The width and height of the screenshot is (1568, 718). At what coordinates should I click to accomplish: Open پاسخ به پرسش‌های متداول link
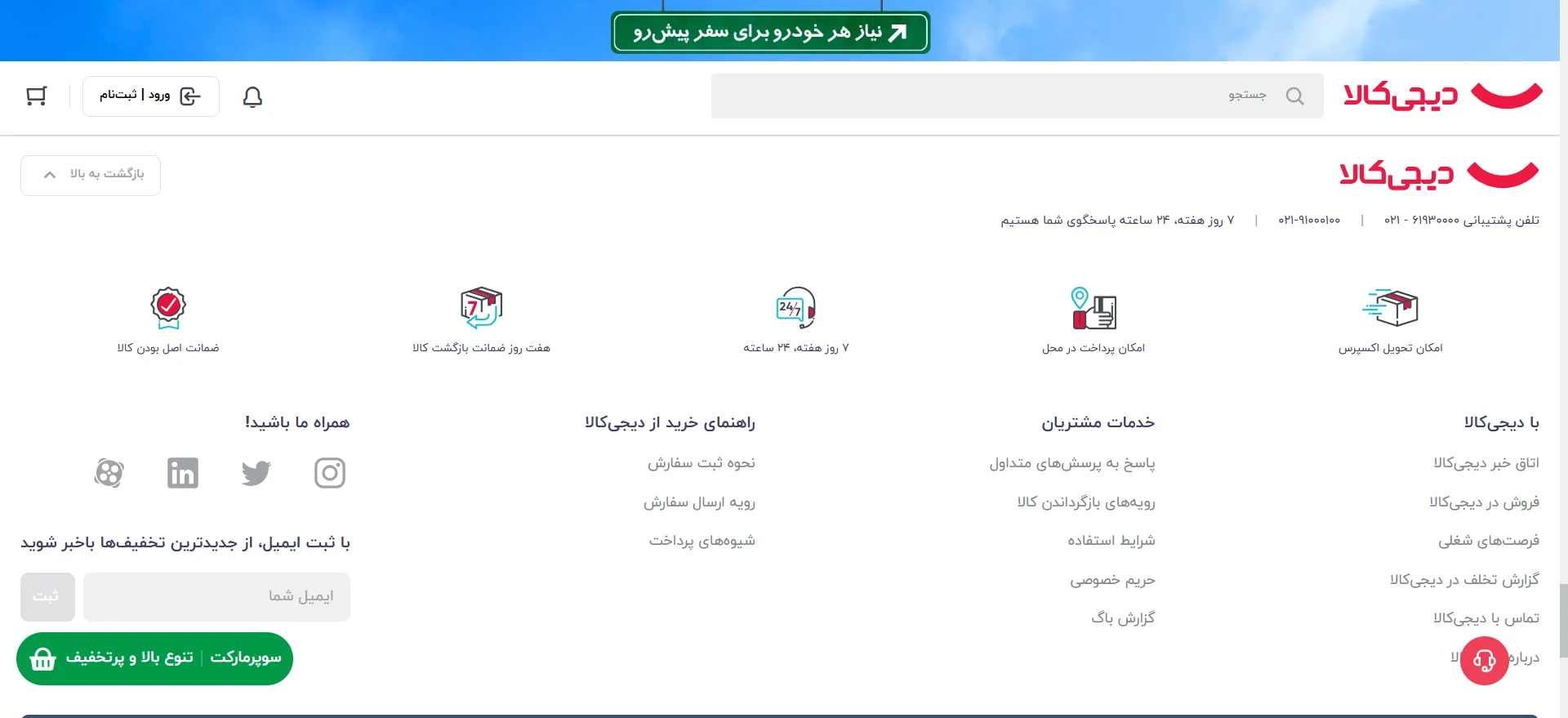[1072, 463]
